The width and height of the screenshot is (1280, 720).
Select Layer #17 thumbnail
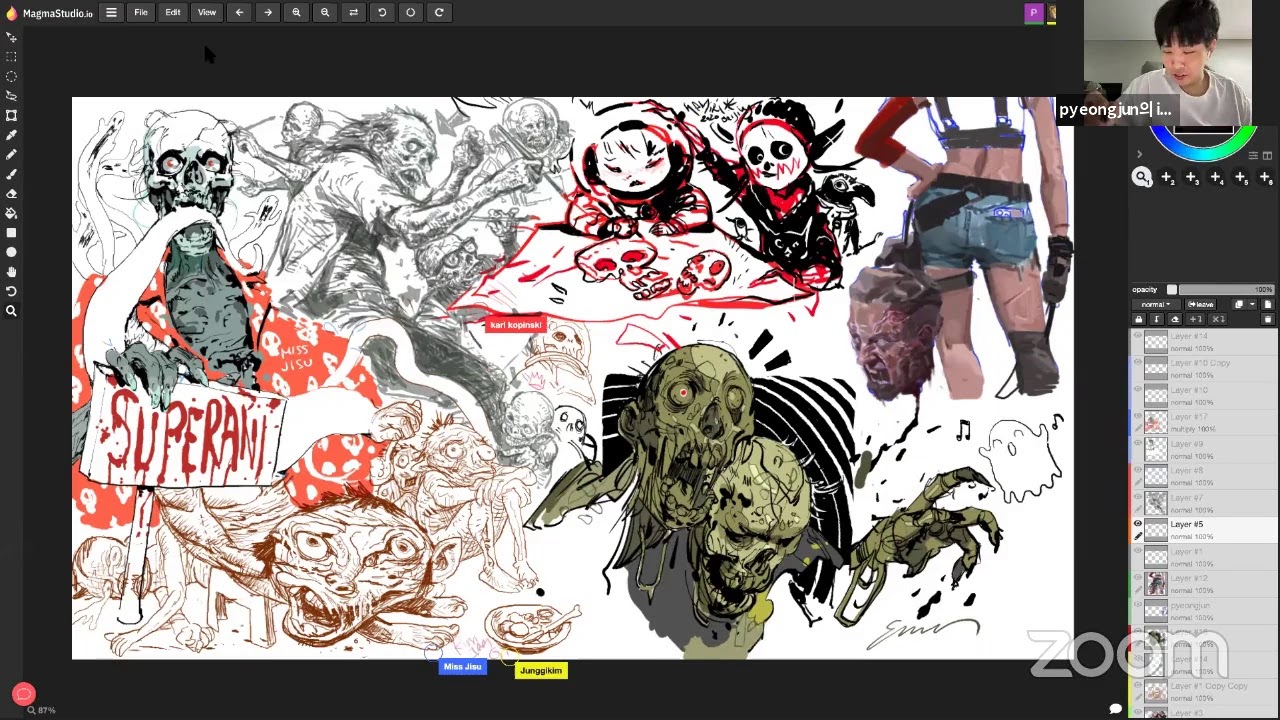coord(1156,422)
